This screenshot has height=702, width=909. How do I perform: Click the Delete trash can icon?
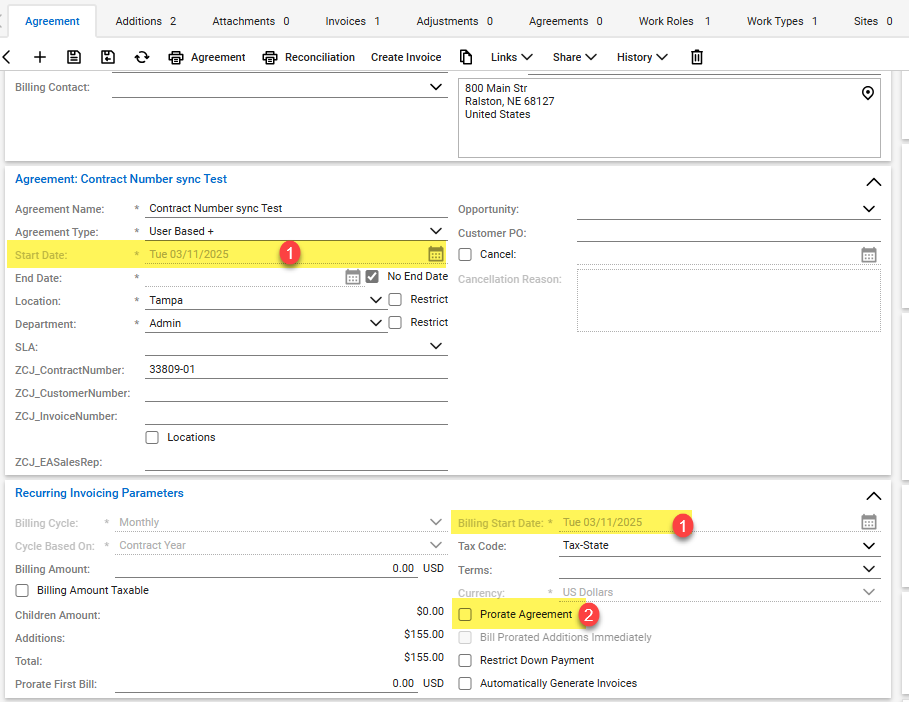pyautogui.click(x=697, y=57)
